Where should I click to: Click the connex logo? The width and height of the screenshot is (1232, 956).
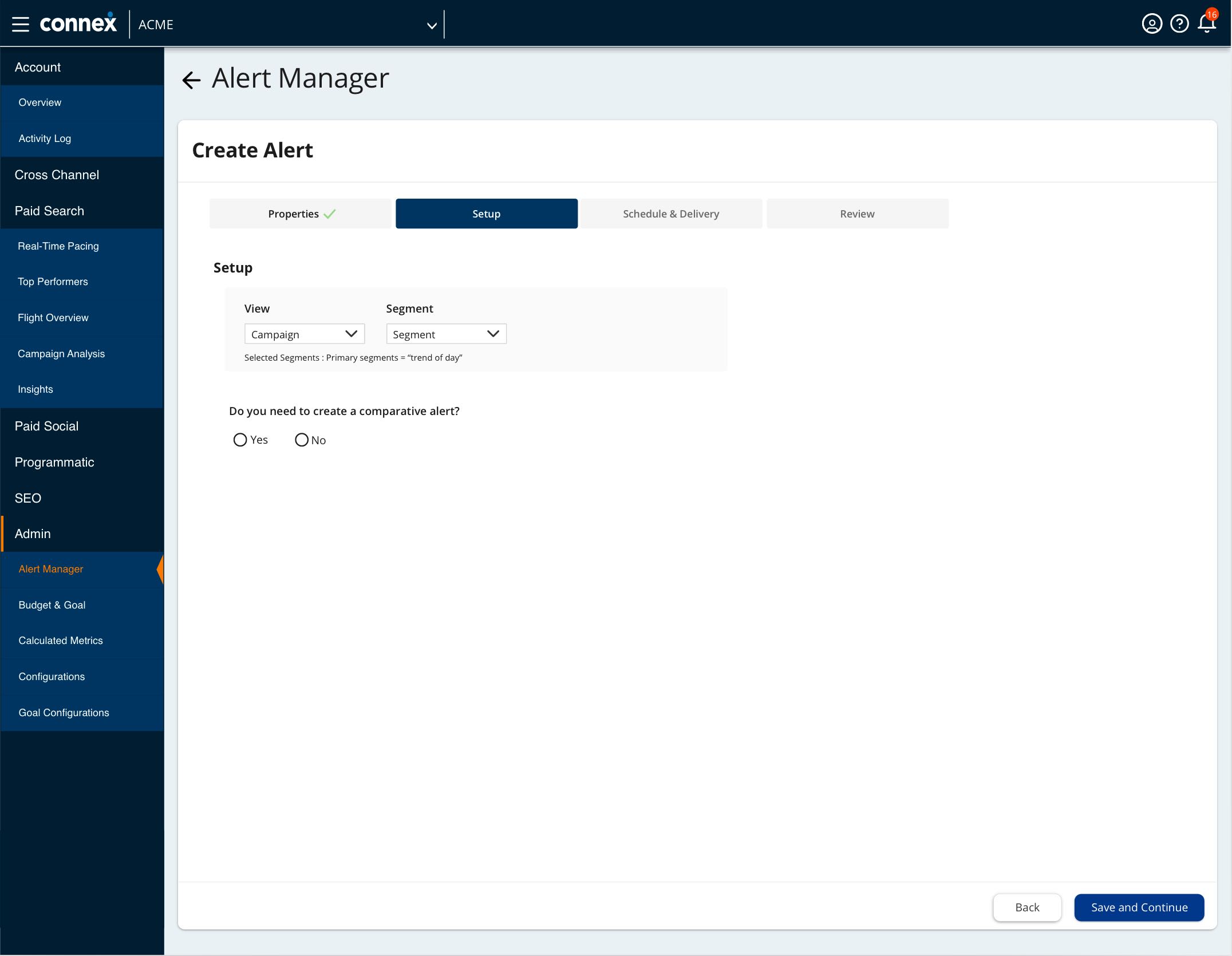coord(78,23)
